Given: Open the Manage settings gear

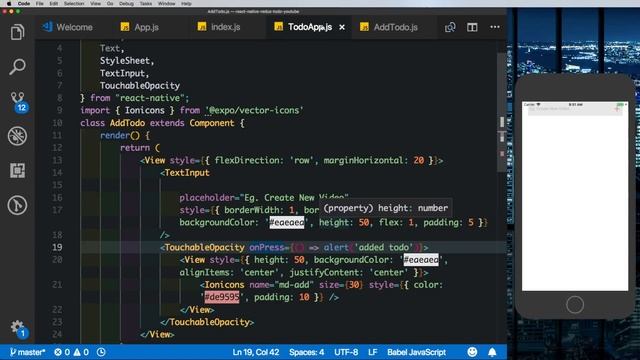Looking at the screenshot, I should pyautogui.click(x=18, y=328).
